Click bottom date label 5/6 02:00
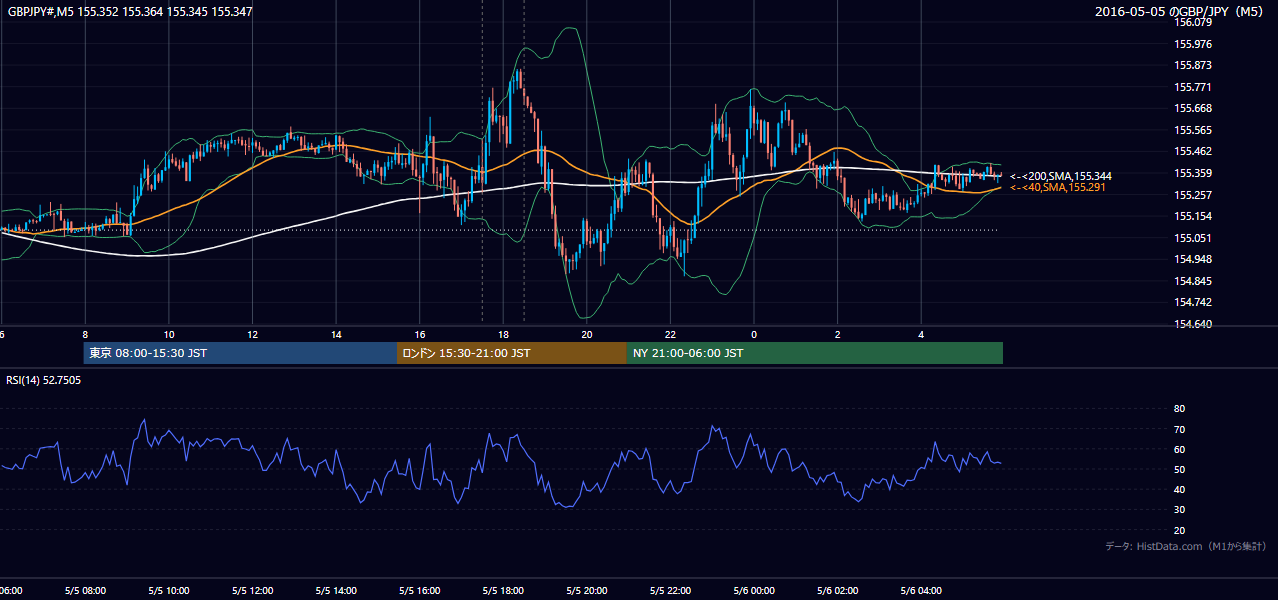This screenshot has width=1278, height=600. 838,590
